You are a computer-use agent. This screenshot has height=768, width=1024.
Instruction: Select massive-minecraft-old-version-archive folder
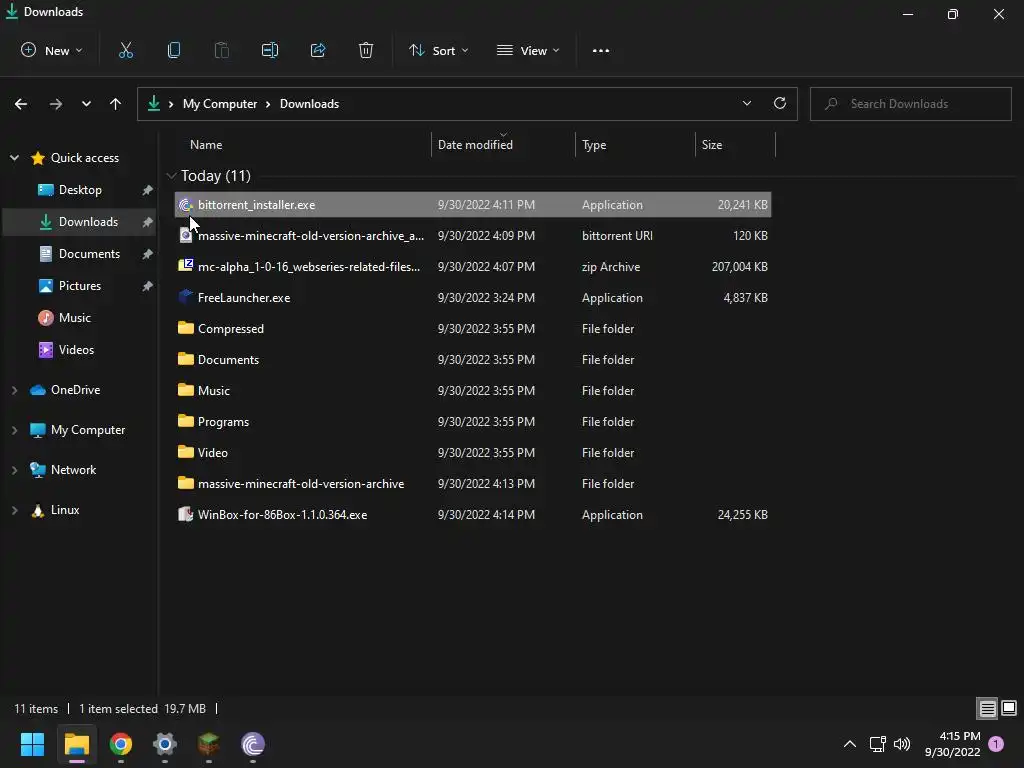pyautogui.click(x=473, y=484)
